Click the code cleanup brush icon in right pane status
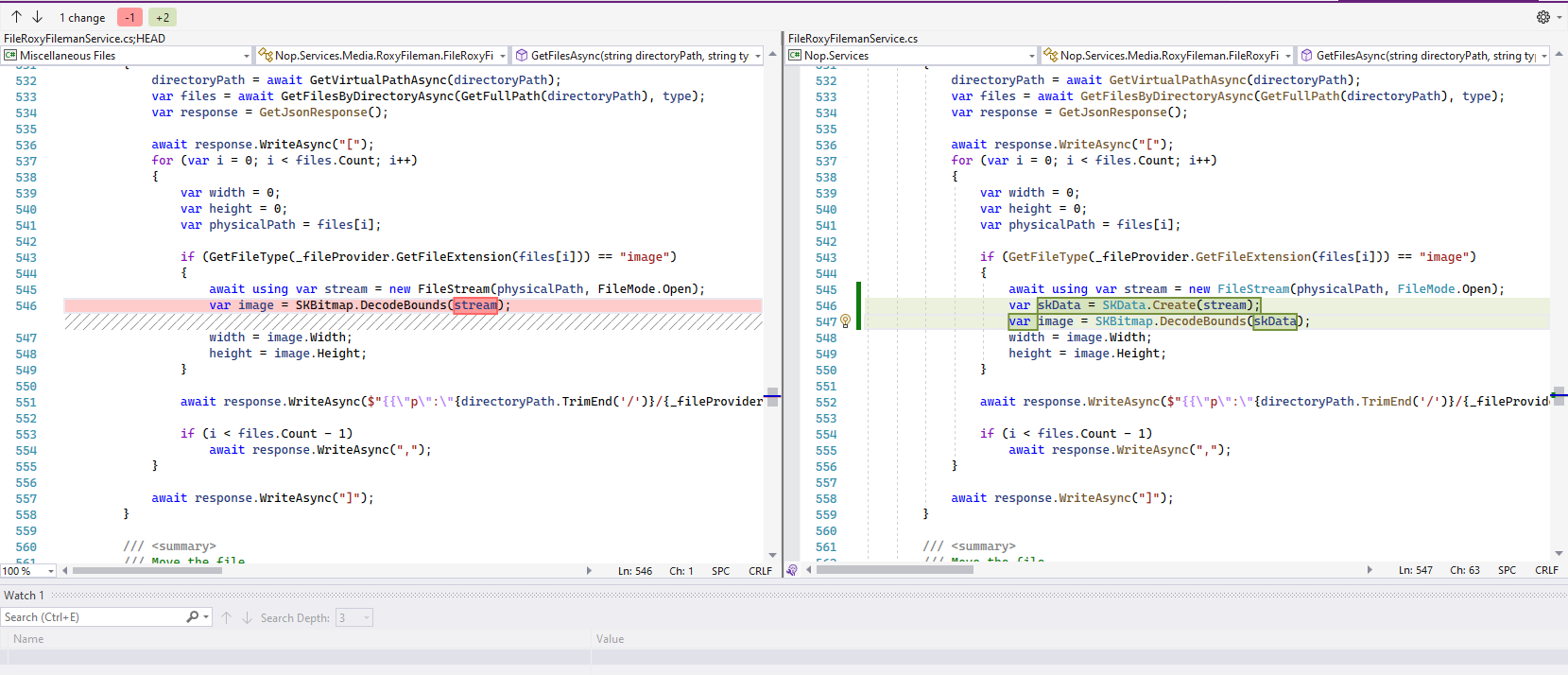The height and width of the screenshot is (675, 1568). 792,571
